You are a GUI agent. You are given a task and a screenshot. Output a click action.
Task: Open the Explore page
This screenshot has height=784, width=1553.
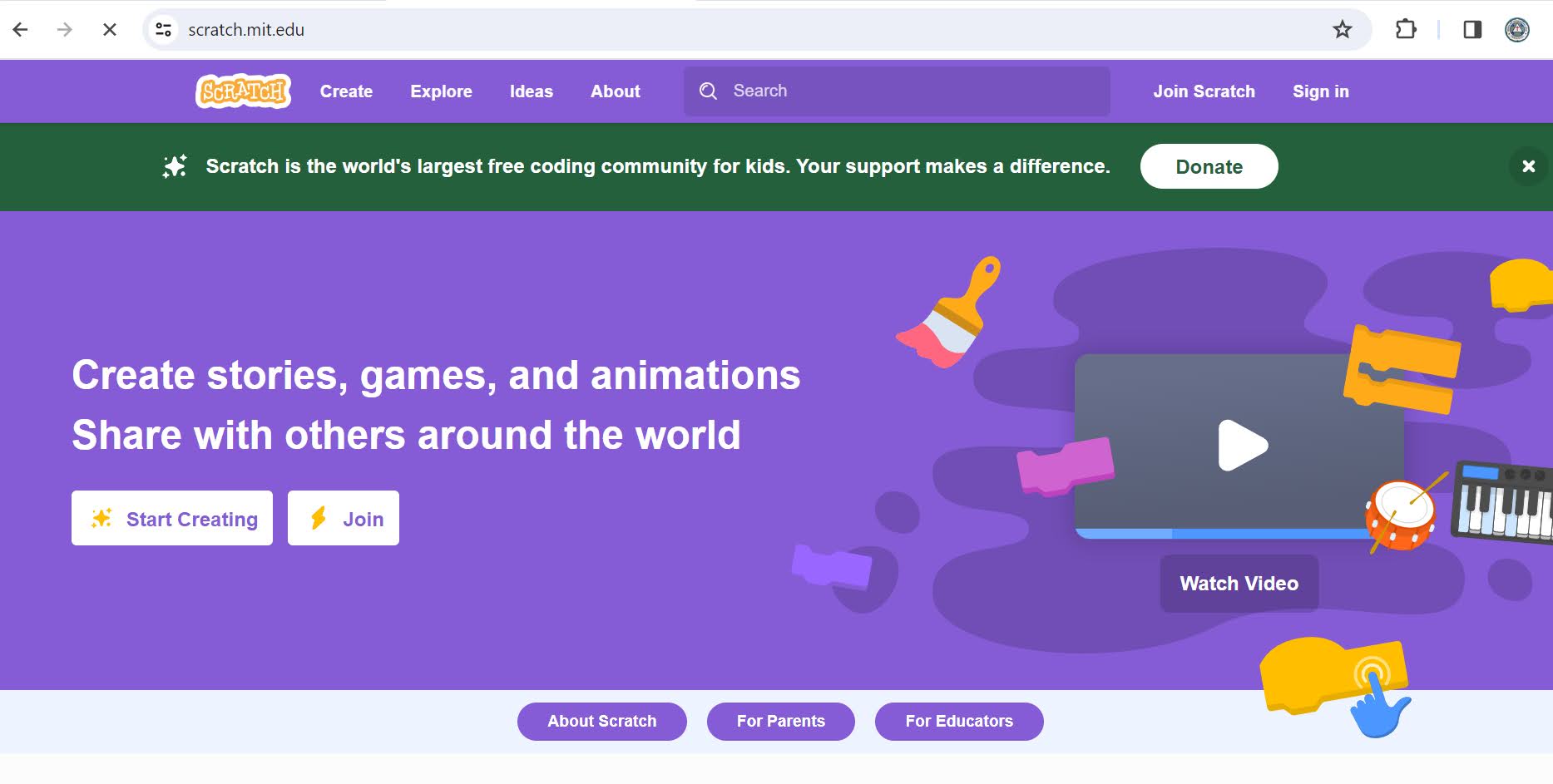click(x=441, y=91)
